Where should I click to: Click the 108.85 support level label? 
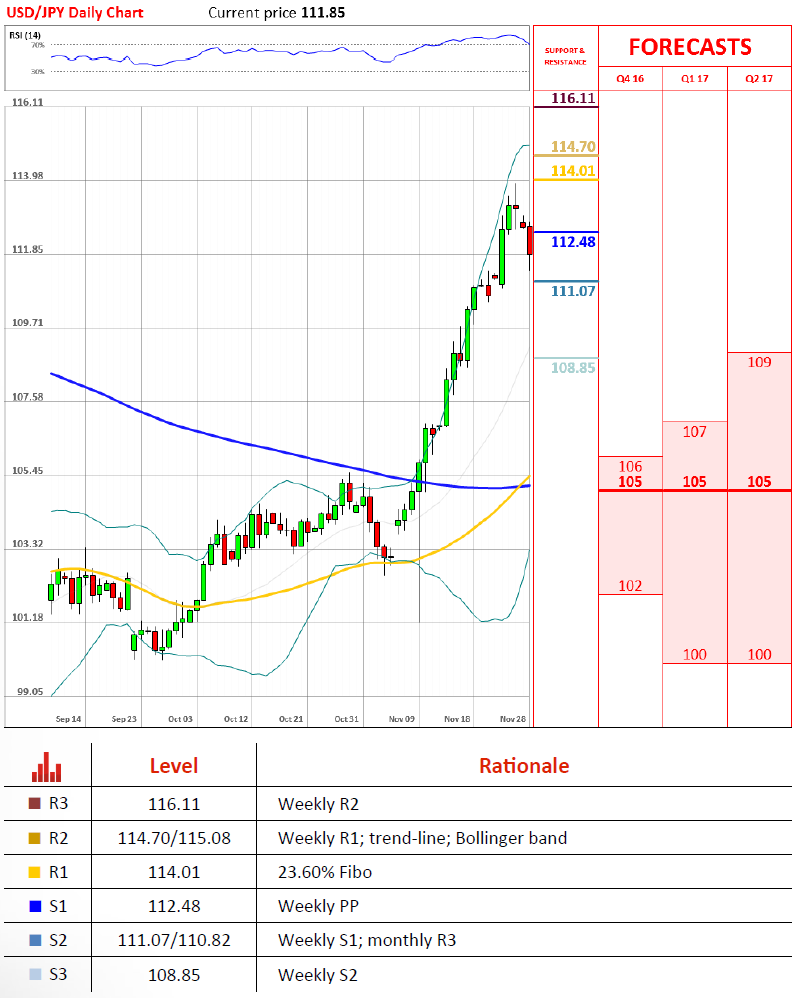pyautogui.click(x=573, y=367)
